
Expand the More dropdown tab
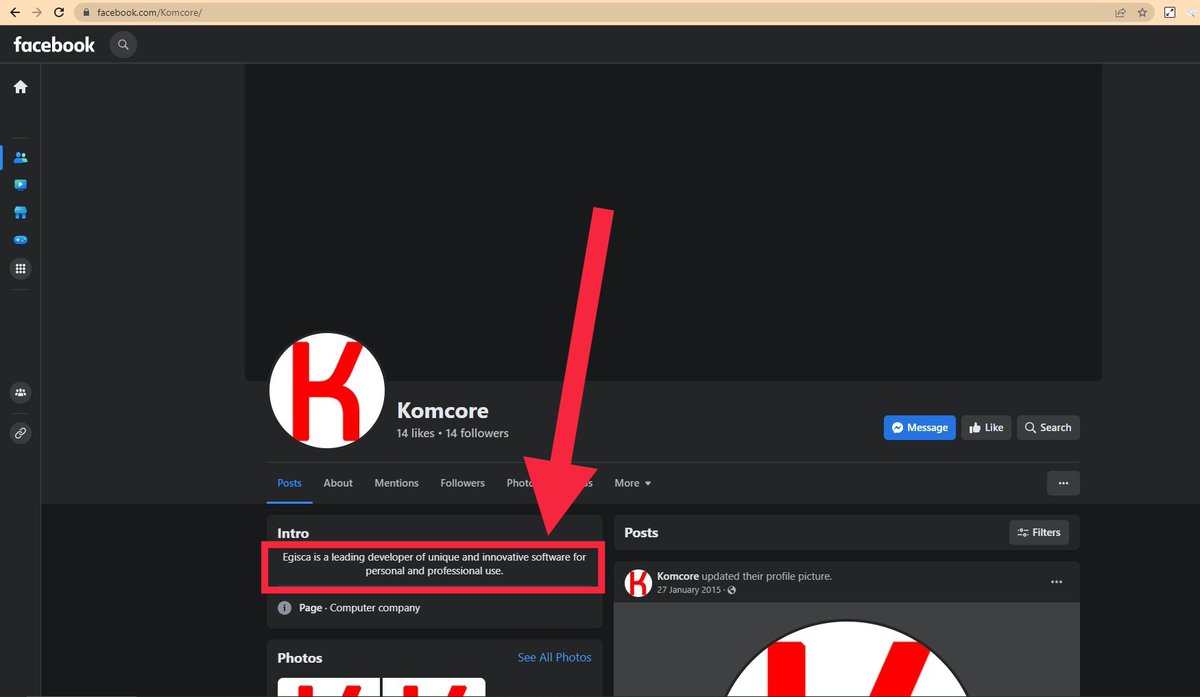point(633,483)
